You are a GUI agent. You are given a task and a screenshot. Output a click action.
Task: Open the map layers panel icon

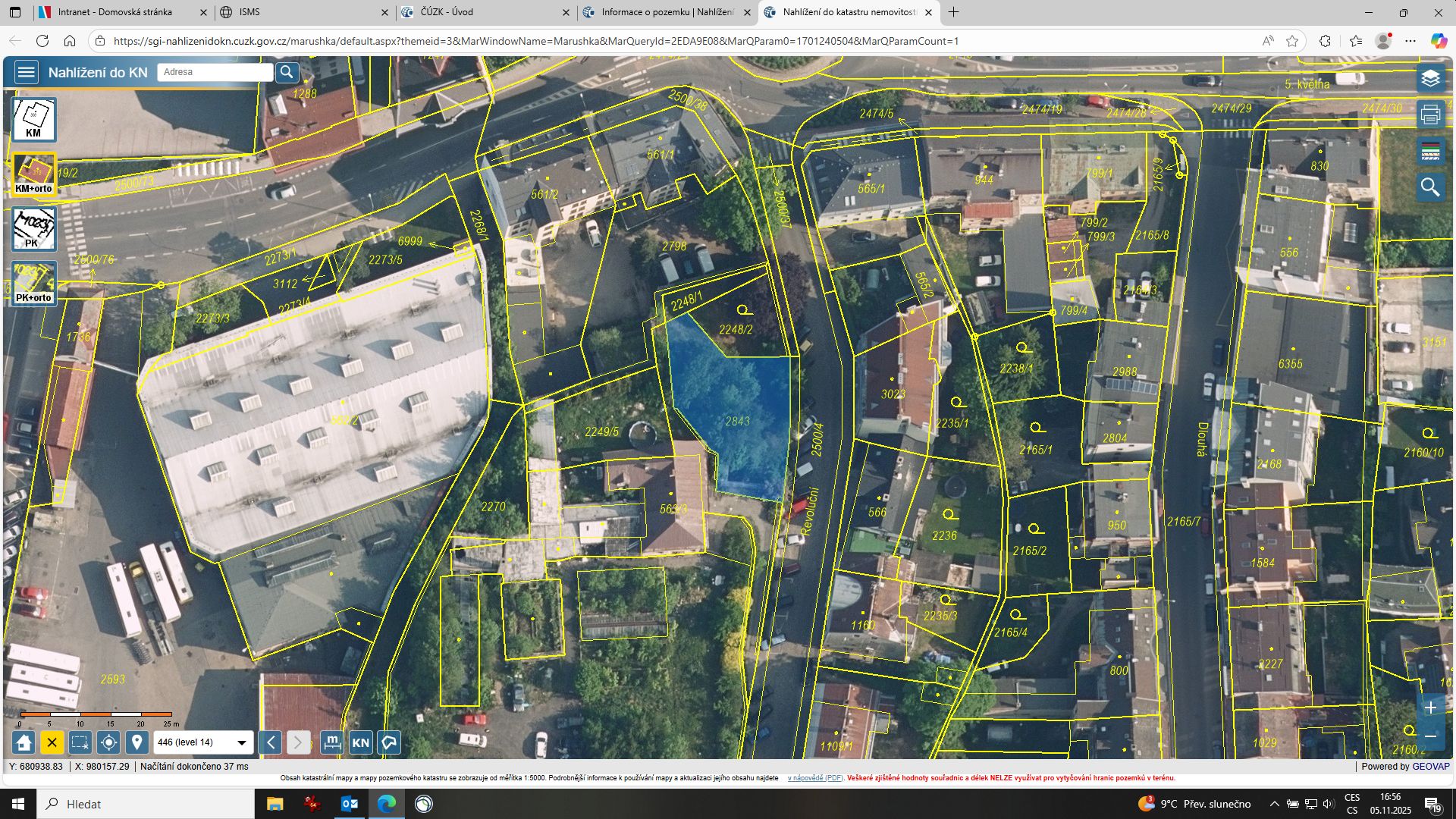pos(1430,78)
